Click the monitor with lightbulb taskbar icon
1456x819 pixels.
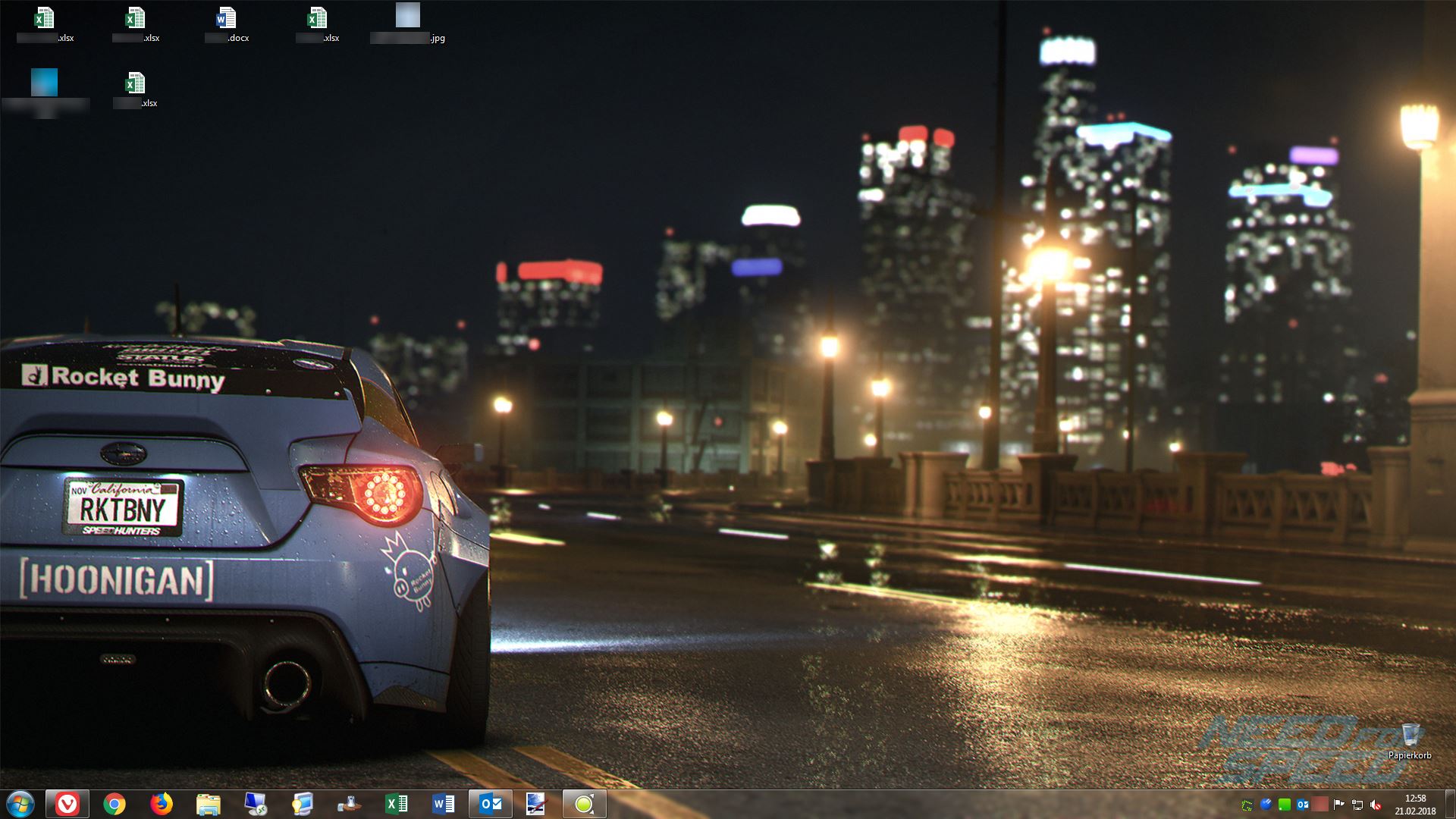[303, 804]
